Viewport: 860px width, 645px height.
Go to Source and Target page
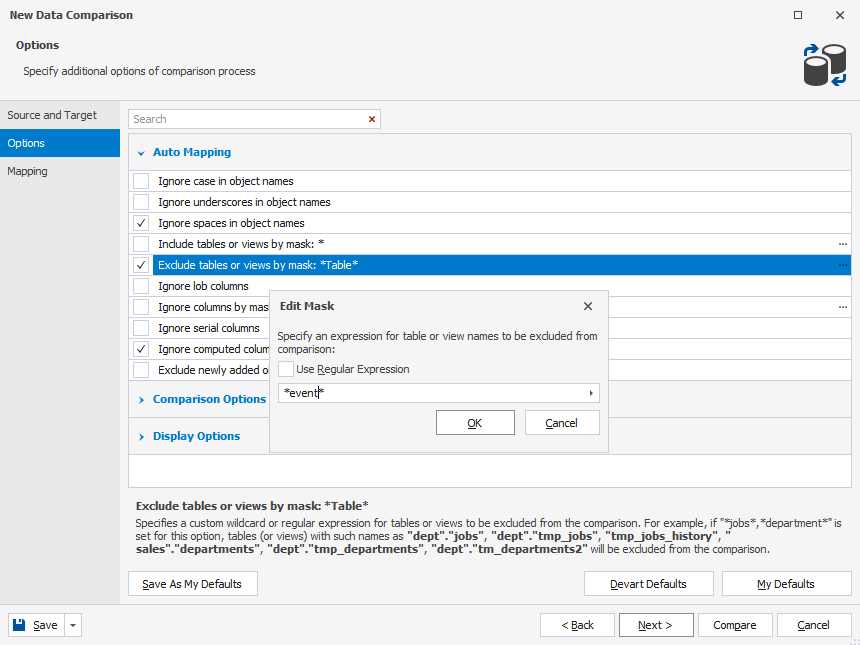60,115
